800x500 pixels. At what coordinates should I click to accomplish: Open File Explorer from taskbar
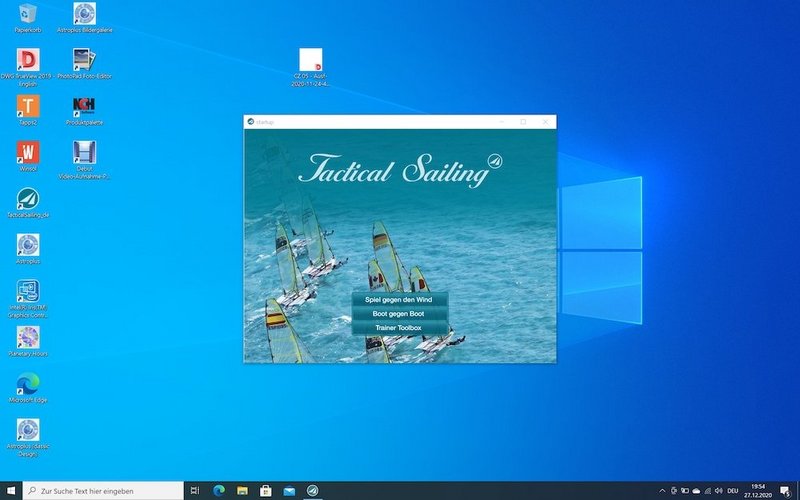pyautogui.click(x=242, y=491)
